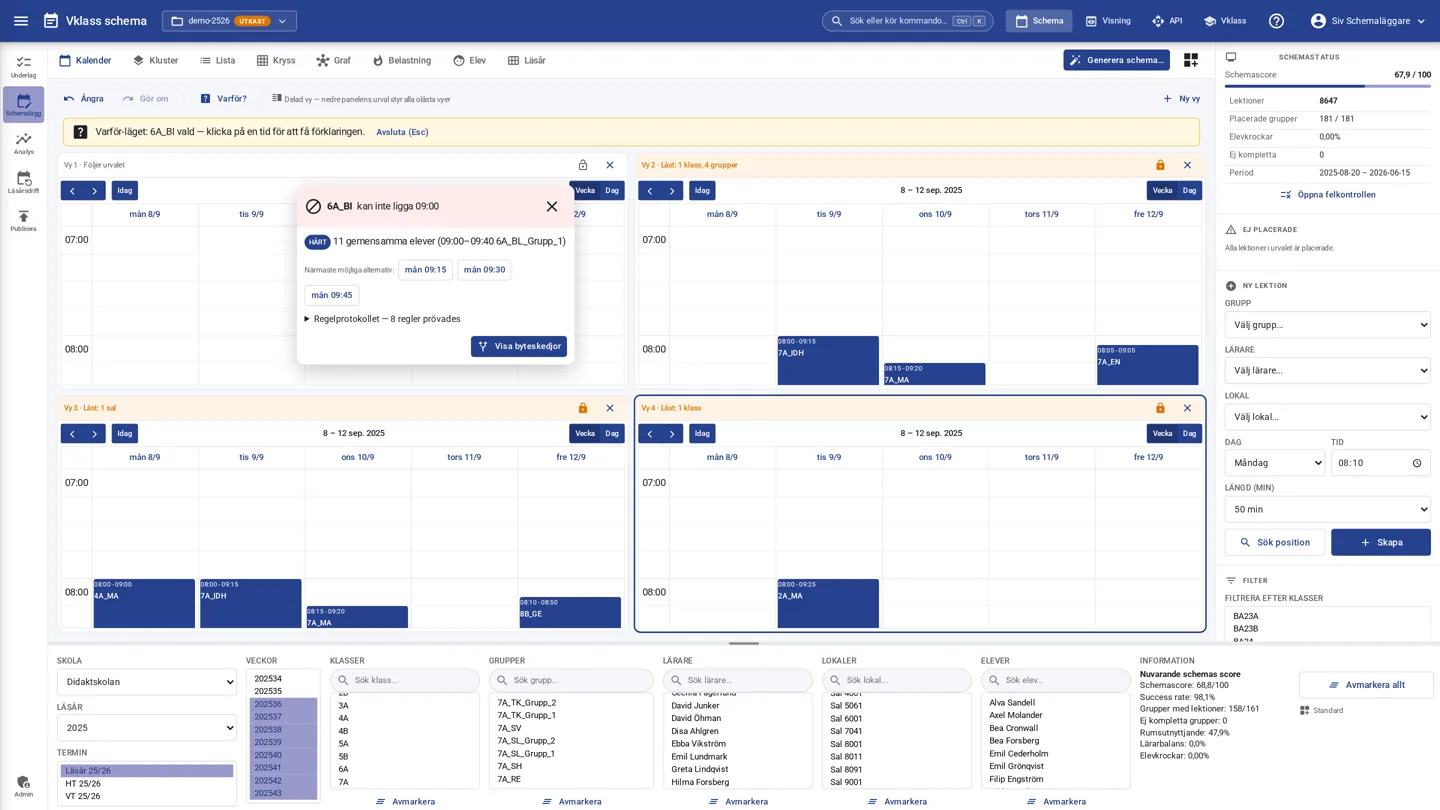Click Visa byteskedjor button
The image size is (1440, 810).
pyautogui.click(x=519, y=346)
